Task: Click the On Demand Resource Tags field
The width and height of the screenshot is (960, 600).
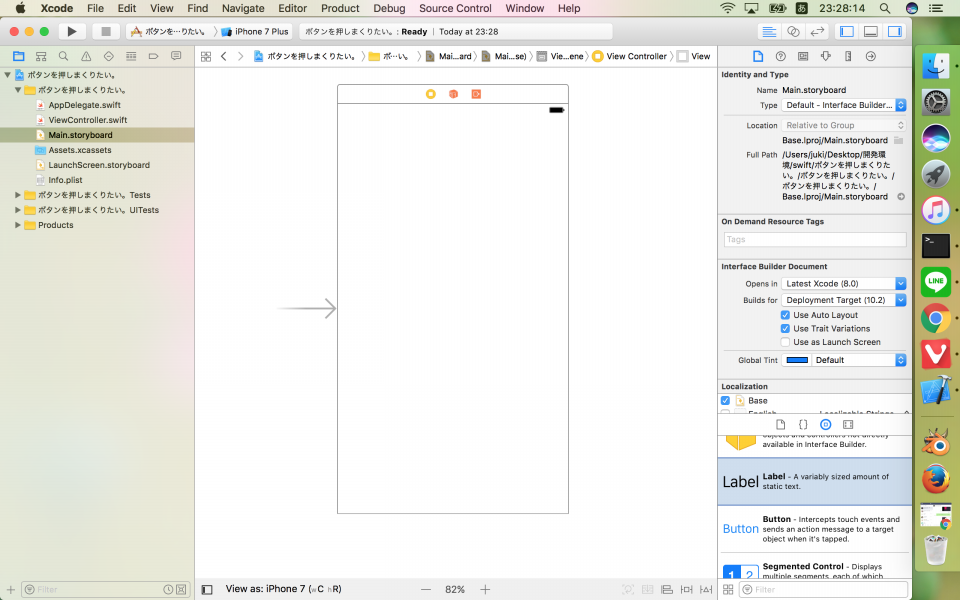Action: pyautogui.click(x=814, y=239)
